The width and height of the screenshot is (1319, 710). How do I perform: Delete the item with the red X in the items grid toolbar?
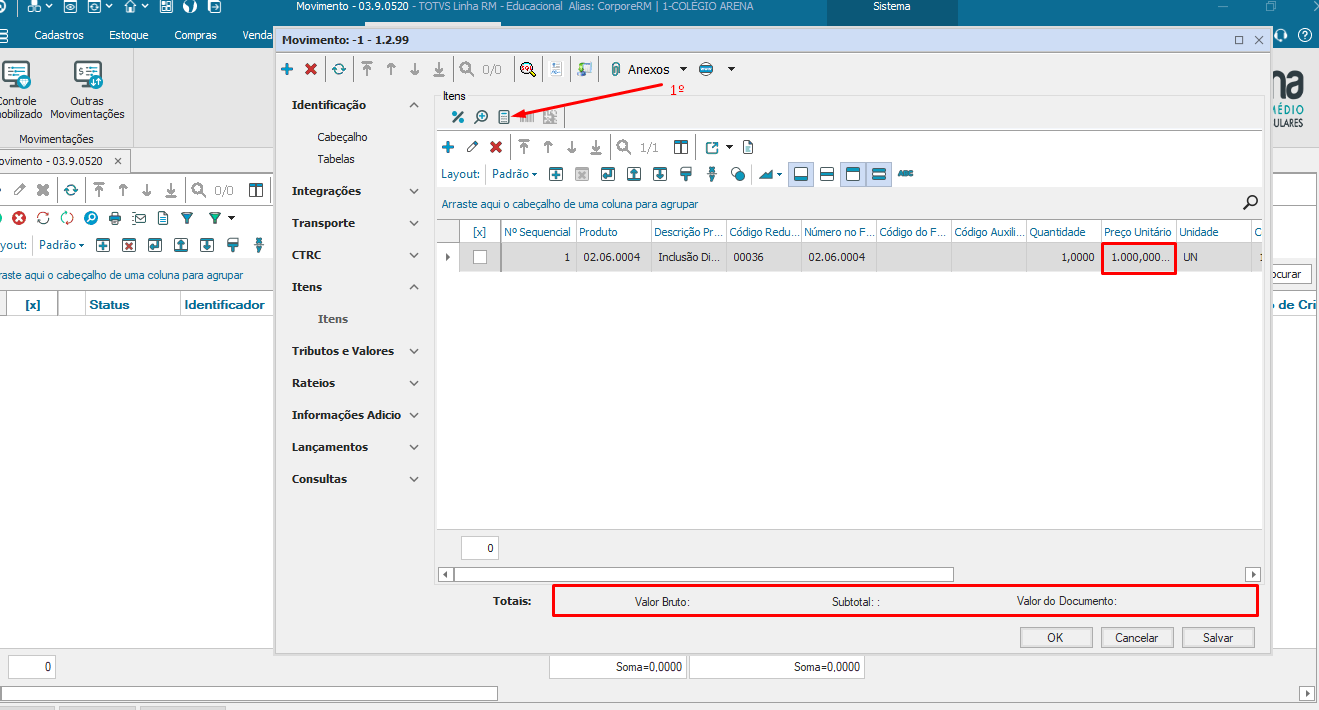(495, 147)
